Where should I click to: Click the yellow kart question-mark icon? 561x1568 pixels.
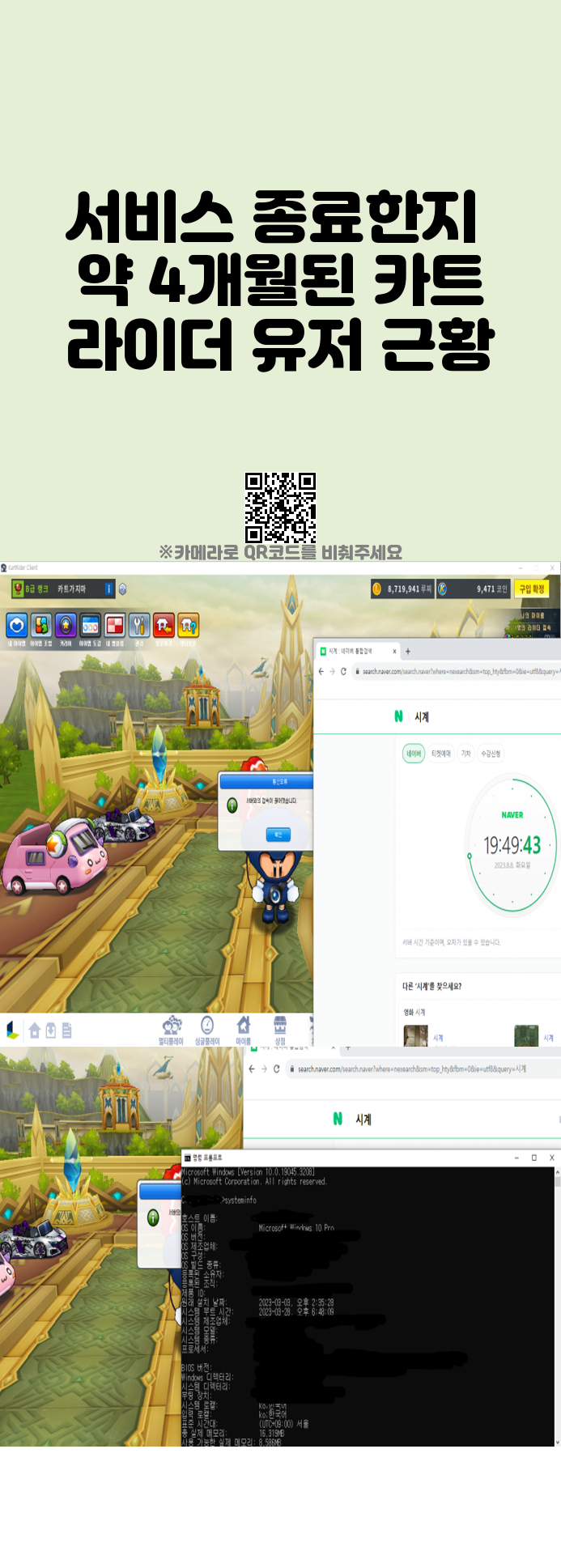point(188,626)
